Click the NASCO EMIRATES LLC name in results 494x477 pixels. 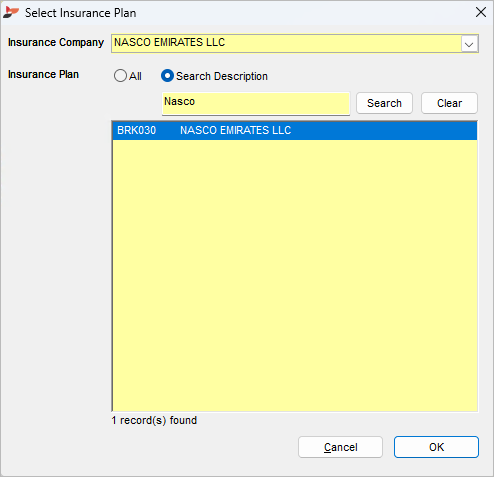[235, 130]
